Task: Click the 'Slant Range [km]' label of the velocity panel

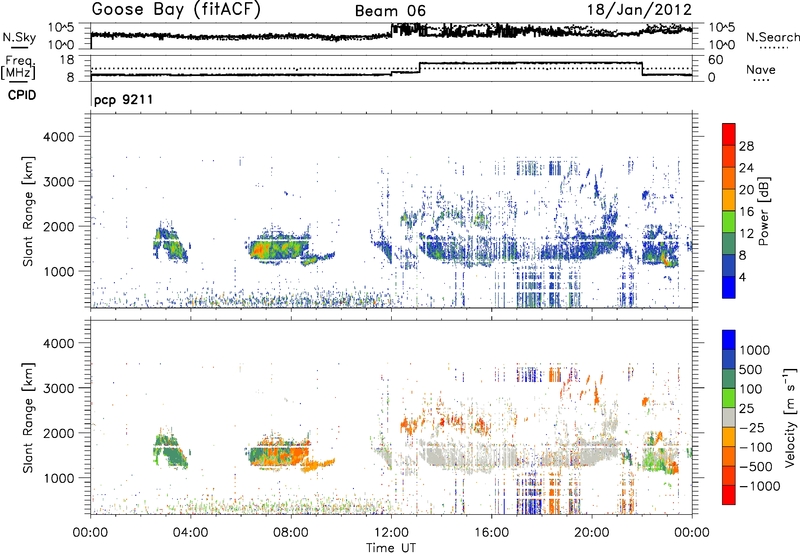Action: [x=28, y=417]
